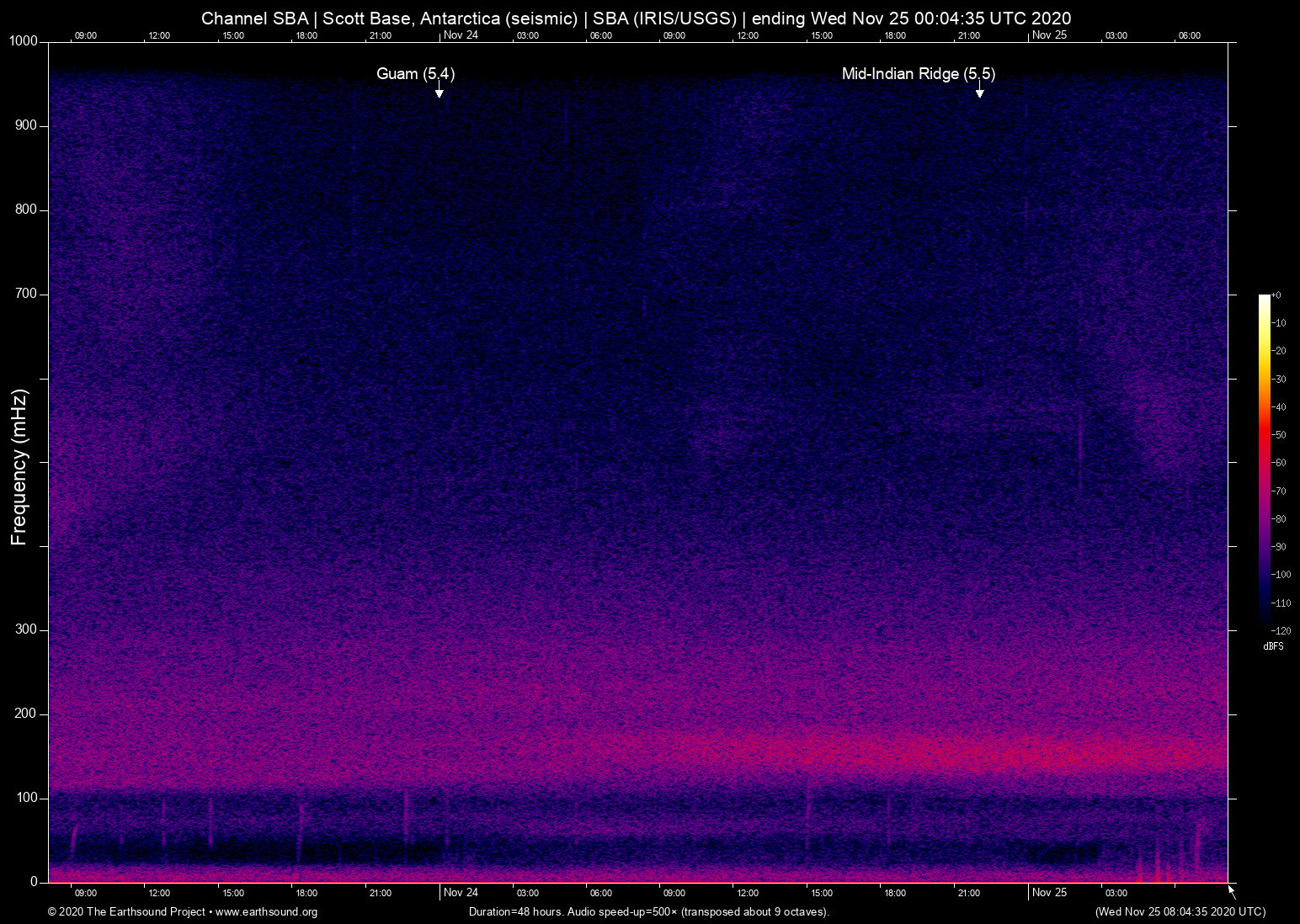The width and height of the screenshot is (1300, 924).
Task: Click the Duration=48 hours caption text
Action: 648,912
